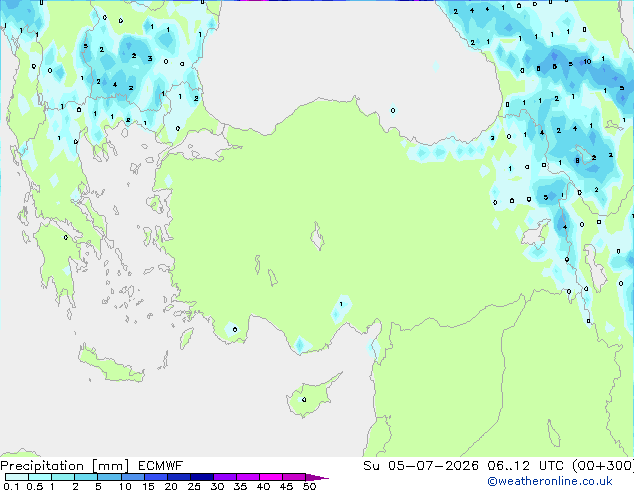Pick the 10–15 mm blue legend swatch
Viewport: 634px width, 490px height.
(132, 477)
